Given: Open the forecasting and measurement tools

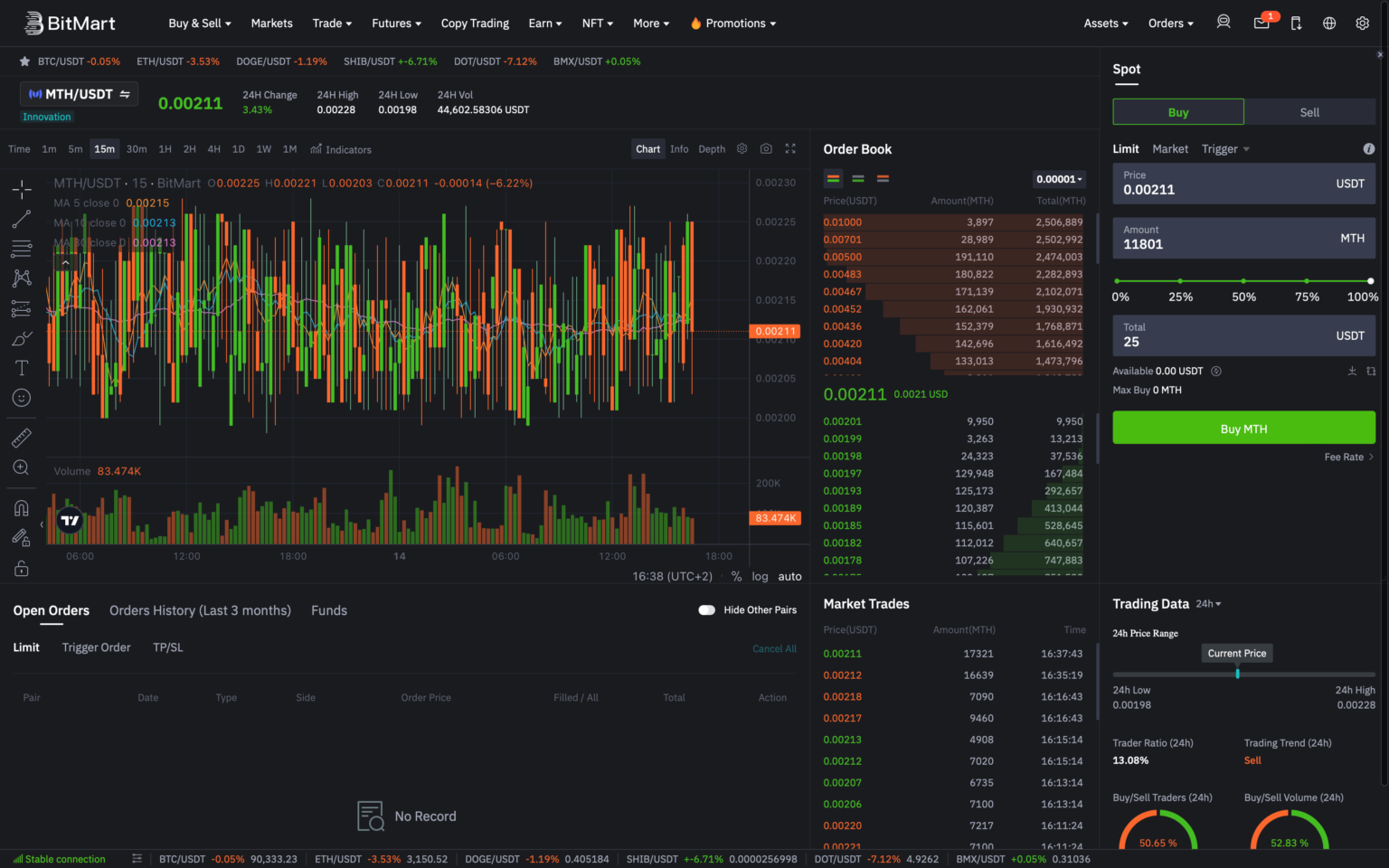Looking at the screenshot, I should [x=22, y=308].
